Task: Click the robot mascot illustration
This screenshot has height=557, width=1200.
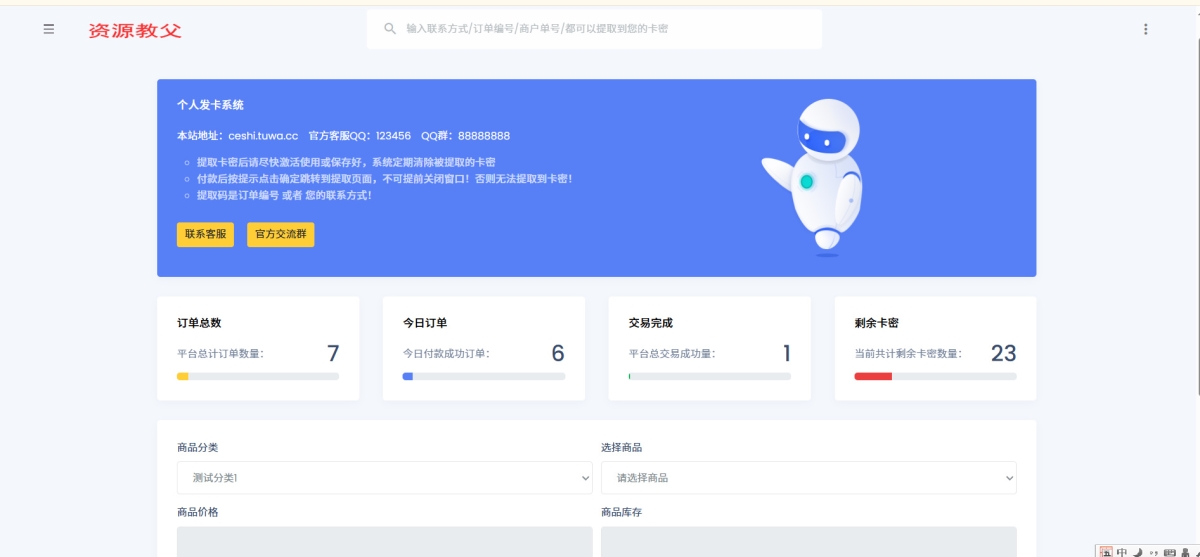Action: [816, 177]
